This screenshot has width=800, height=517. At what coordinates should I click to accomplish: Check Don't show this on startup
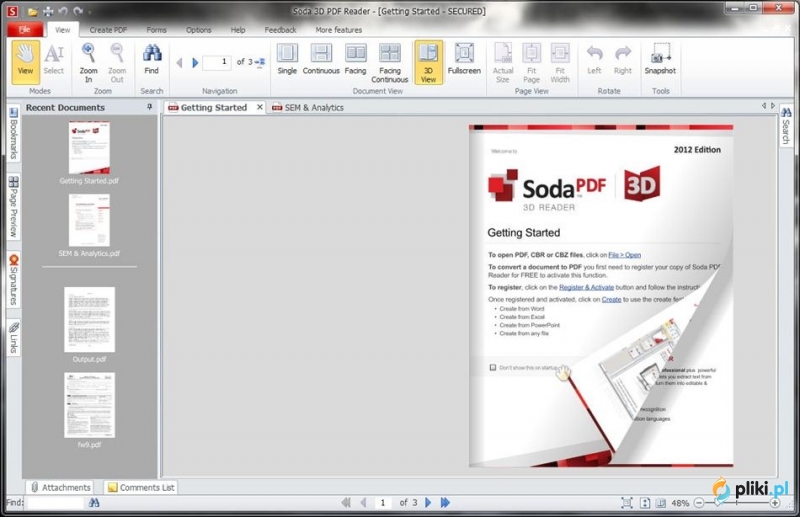(493, 367)
